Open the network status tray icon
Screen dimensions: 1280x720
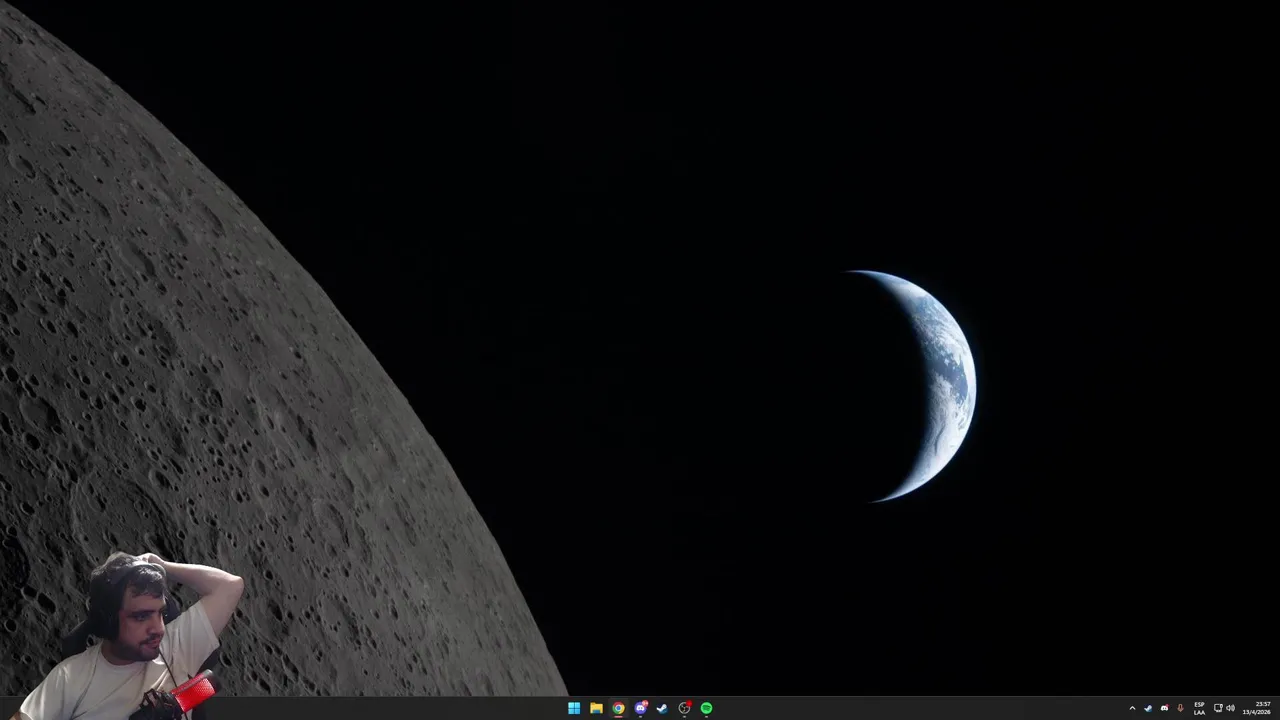coord(1218,708)
